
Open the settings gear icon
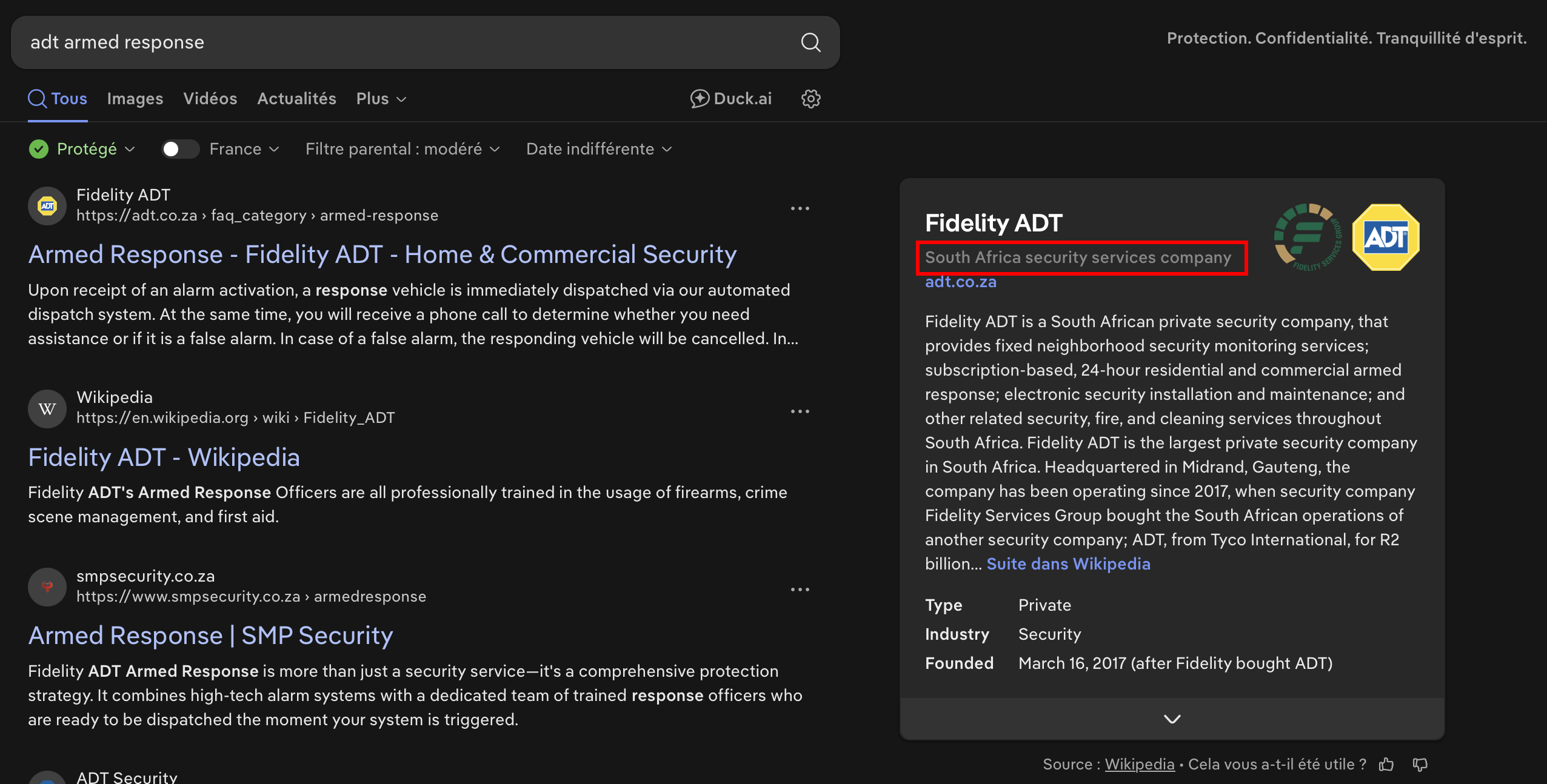click(811, 99)
